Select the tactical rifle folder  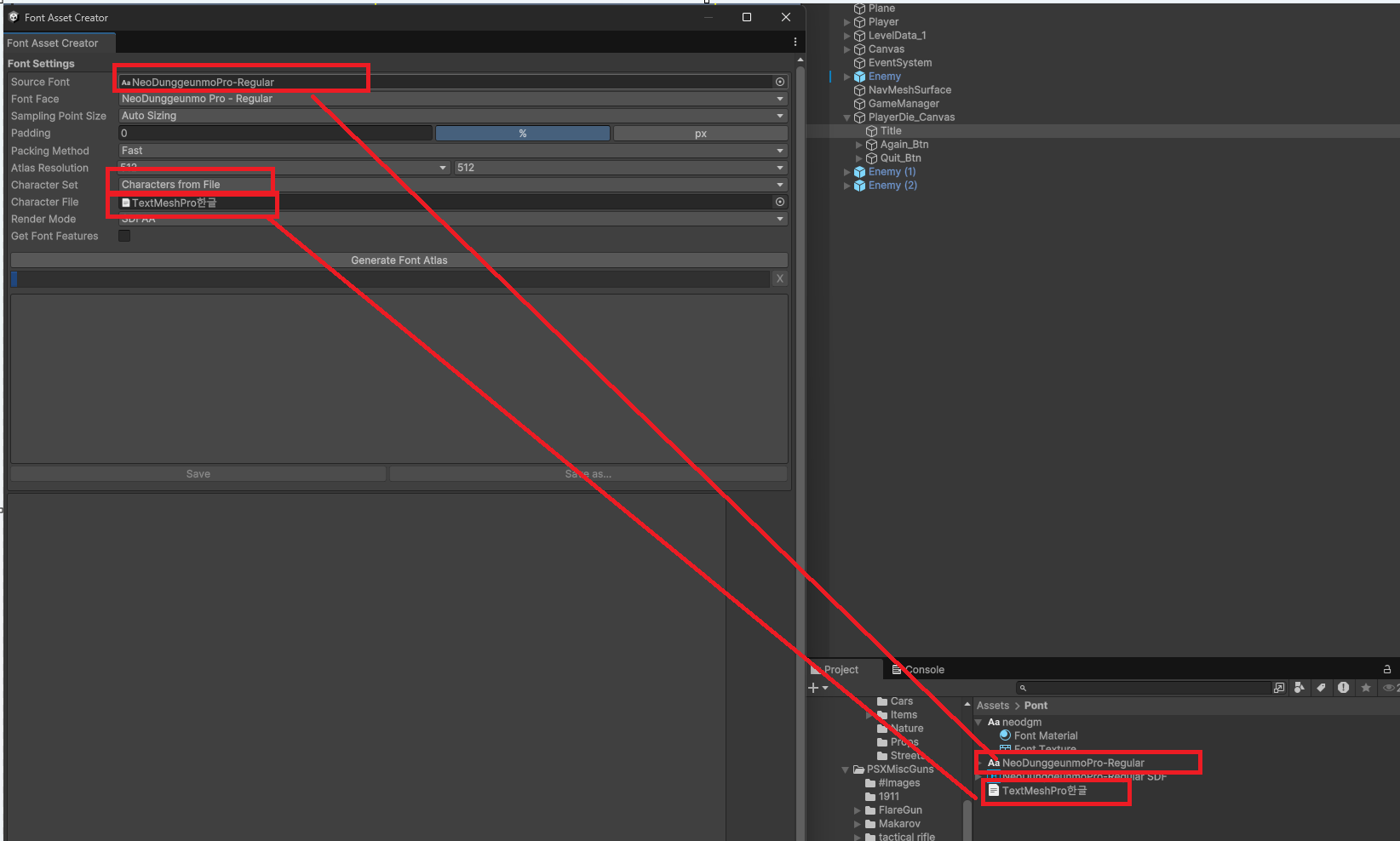coord(906,837)
